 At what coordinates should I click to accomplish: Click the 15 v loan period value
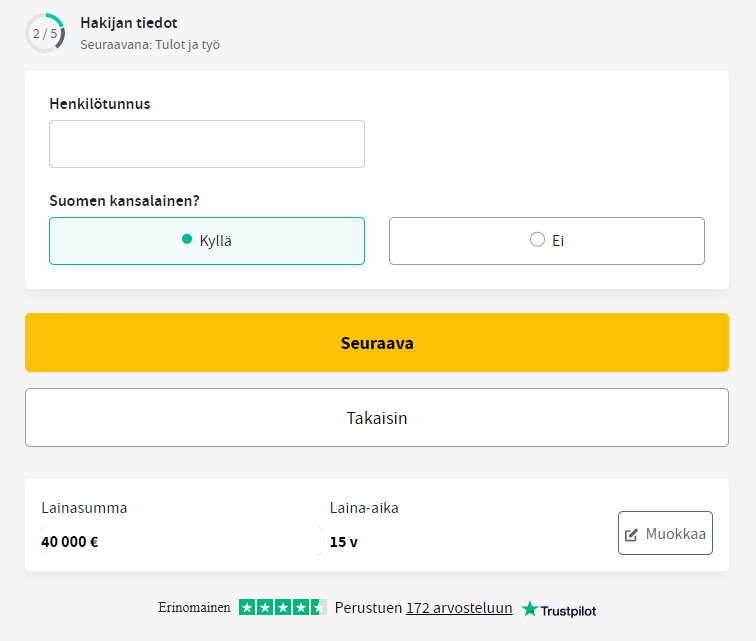pyautogui.click(x=344, y=542)
